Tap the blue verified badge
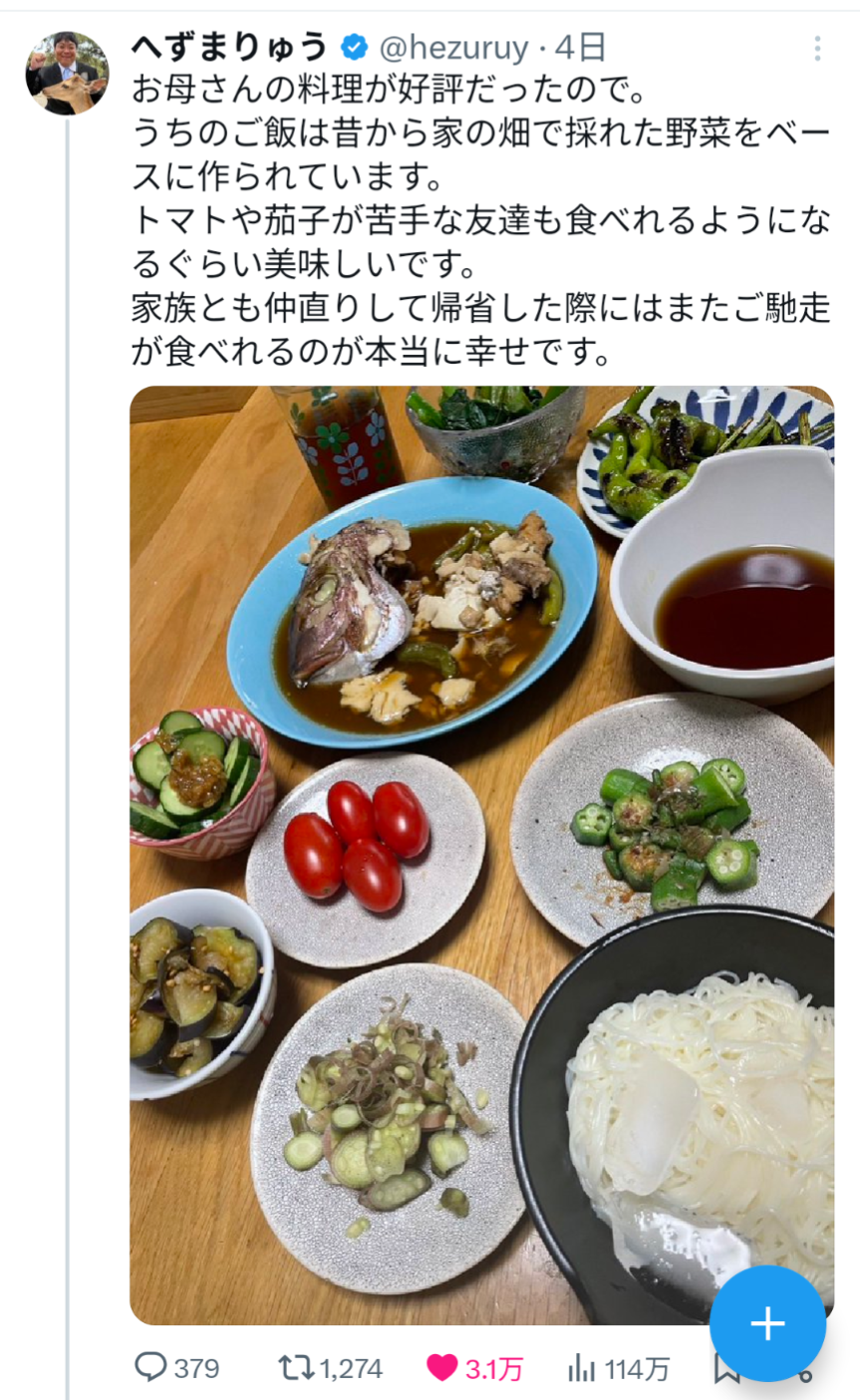Screen dimensions: 860x1400 click(353, 47)
